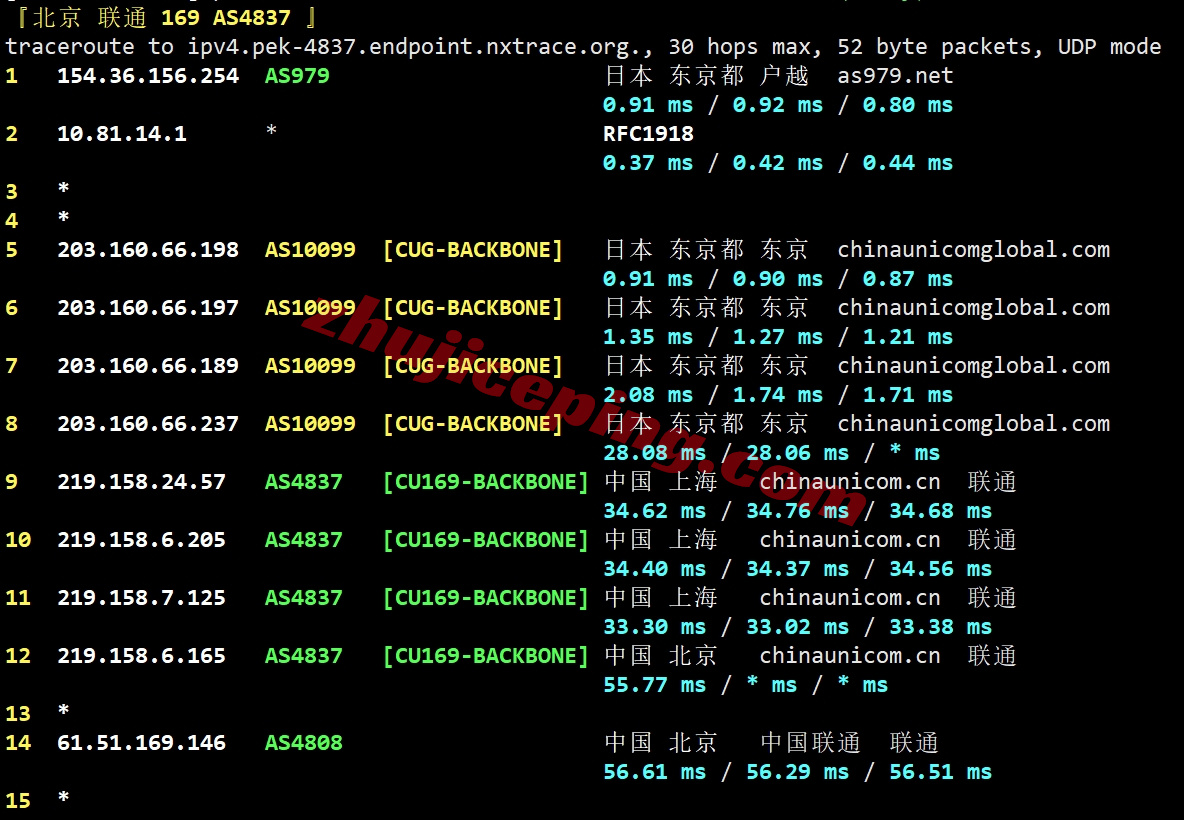Select IP address 219.158.6.165
Viewport: 1184px width, 820px height.
click(x=141, y=655)
